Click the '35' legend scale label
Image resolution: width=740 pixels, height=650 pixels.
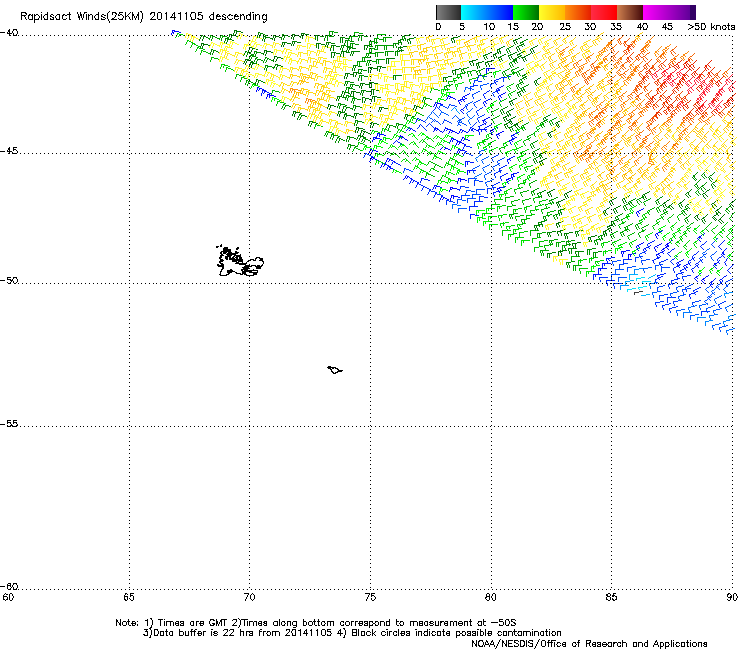616,27
